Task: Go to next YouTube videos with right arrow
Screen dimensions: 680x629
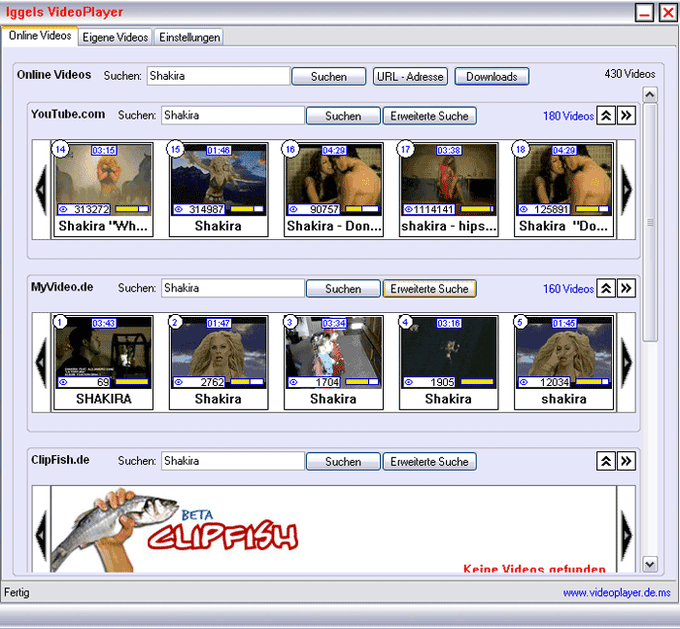Action: 626,190
